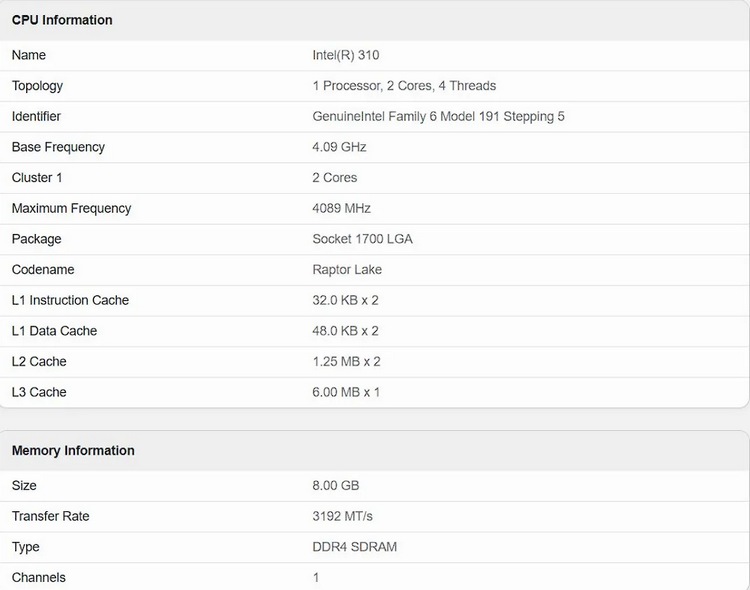The width and height of the screenshot is (750, 590).
Task: Select the 4.09 GHz value
Action: [x=339, y=147]
